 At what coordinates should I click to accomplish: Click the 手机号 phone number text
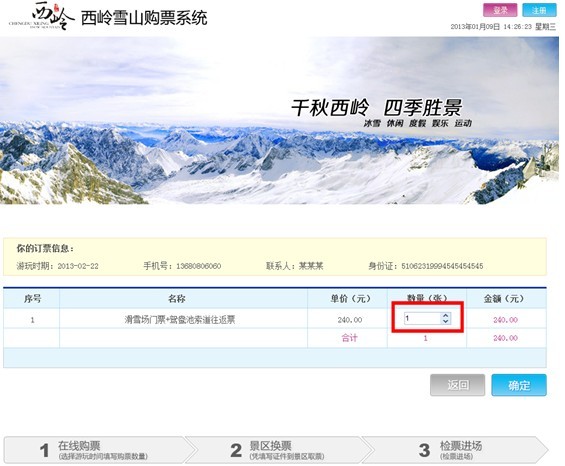tap(182, 266)
